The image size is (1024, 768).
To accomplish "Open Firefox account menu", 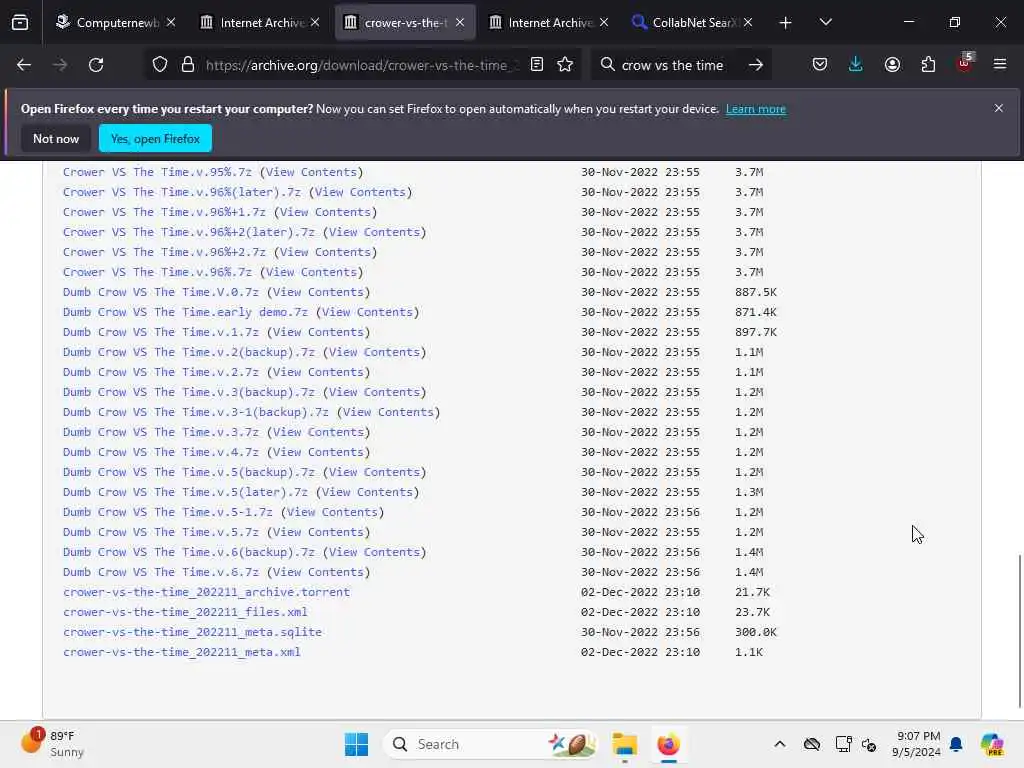I will (x=892, y=65).
